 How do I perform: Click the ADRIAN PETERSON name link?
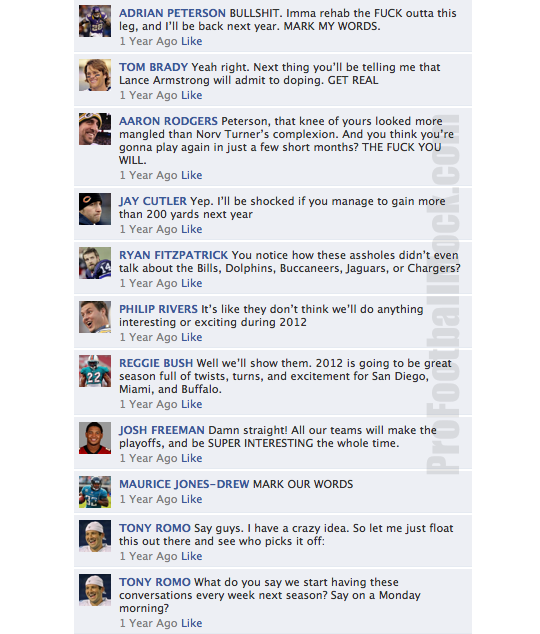172,13
